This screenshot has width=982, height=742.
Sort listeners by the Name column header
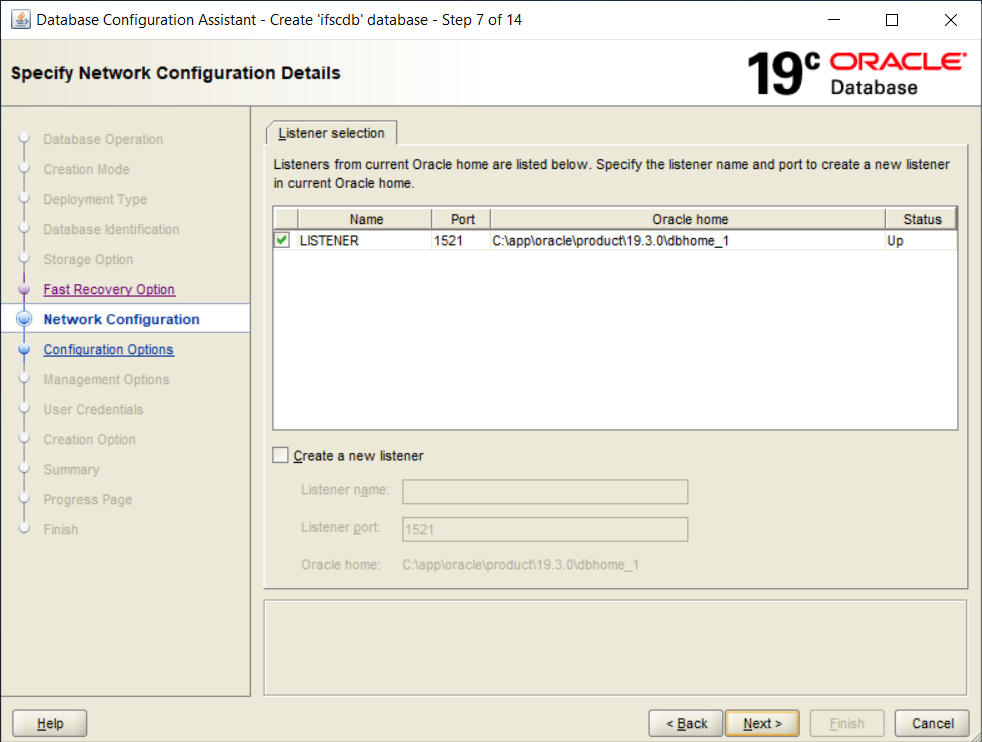[366, 219]
